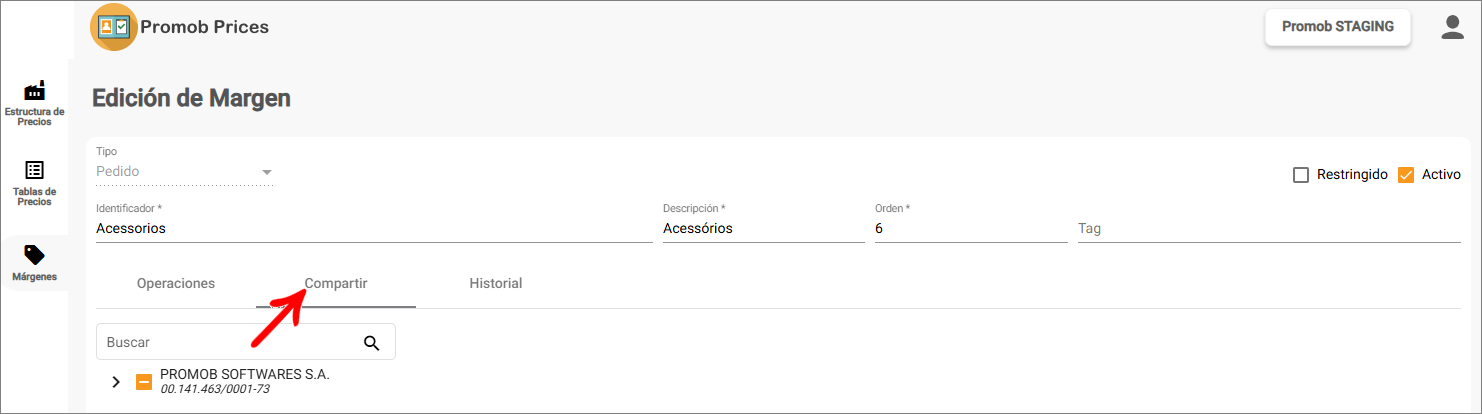This screenshot has width=1482, height=414.
Task: Open the Historial tab
Action: (x=496, y=284)
